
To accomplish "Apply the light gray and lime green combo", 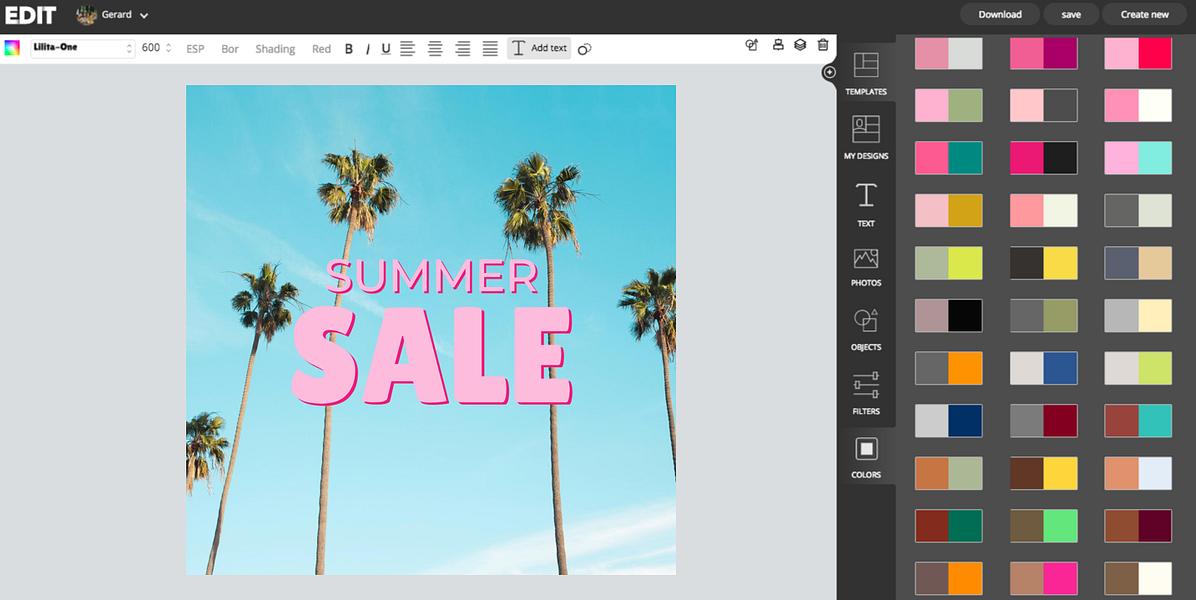I will pyautogui.click(x=1138, y=368).
